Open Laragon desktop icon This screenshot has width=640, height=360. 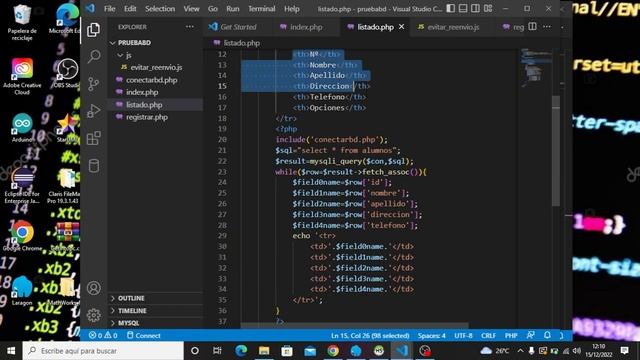tap(22, 291)
